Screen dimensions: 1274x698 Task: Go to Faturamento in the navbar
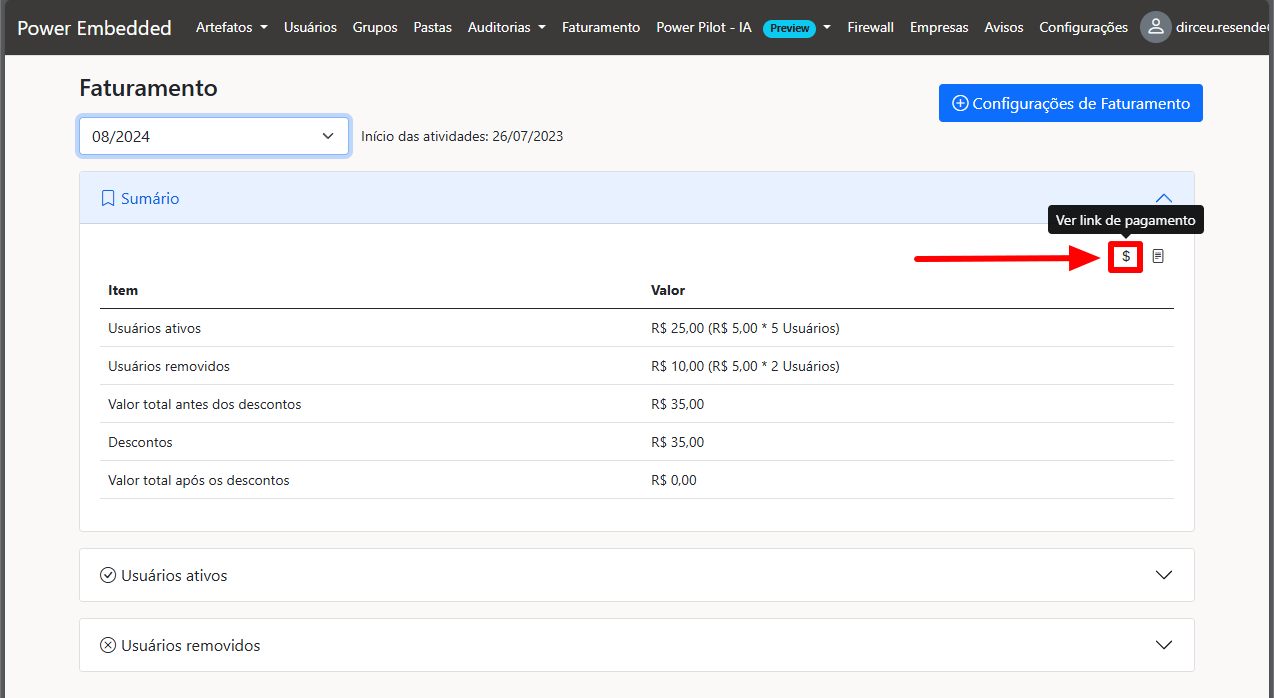[600, 27]
